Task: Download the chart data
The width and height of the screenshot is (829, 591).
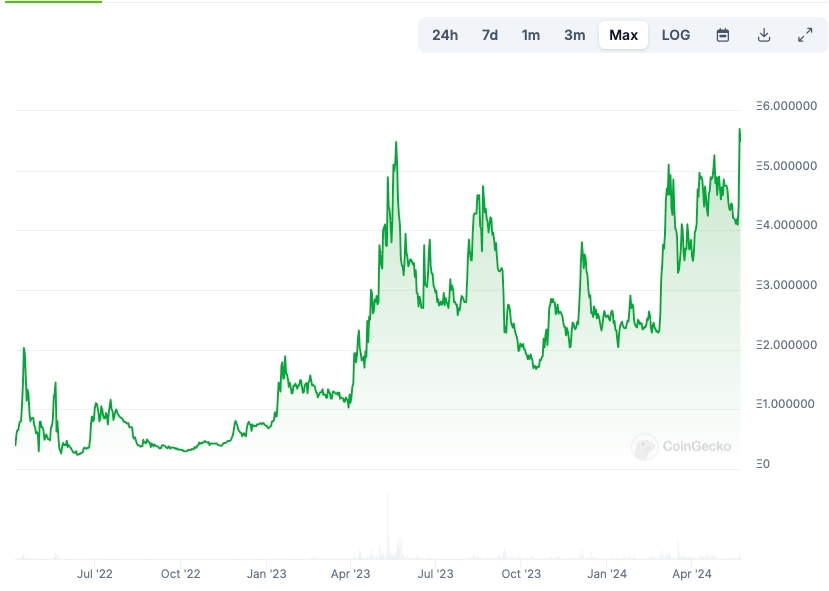Action: point(764,35)
